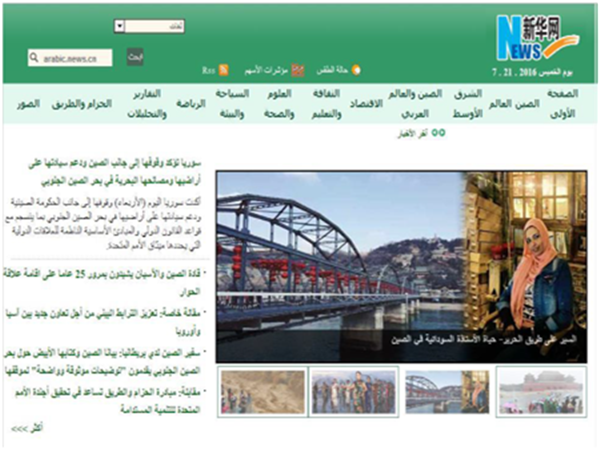
Task: Go to the الاقتصاد economy section
Action: [x=371, y=104]
